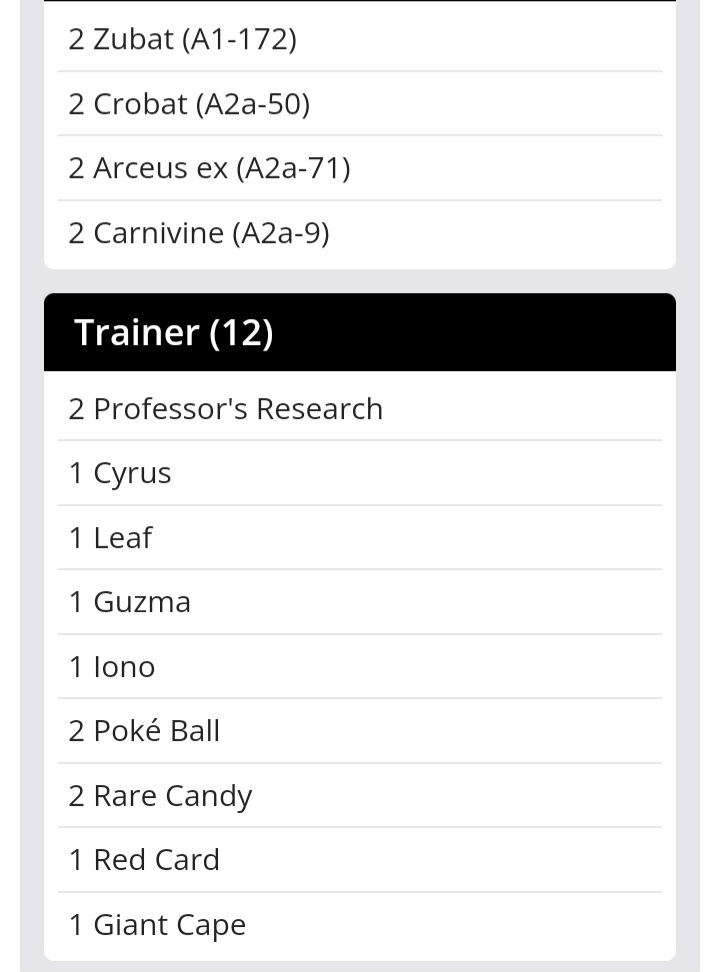Click the A2a-50 set code text
Image resolution: width=720 pixels, height=972 pixels.
tap(253, 104)
